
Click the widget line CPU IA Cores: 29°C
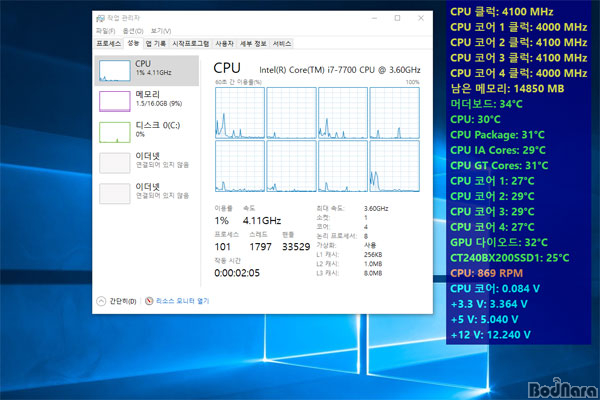(498, 150)
